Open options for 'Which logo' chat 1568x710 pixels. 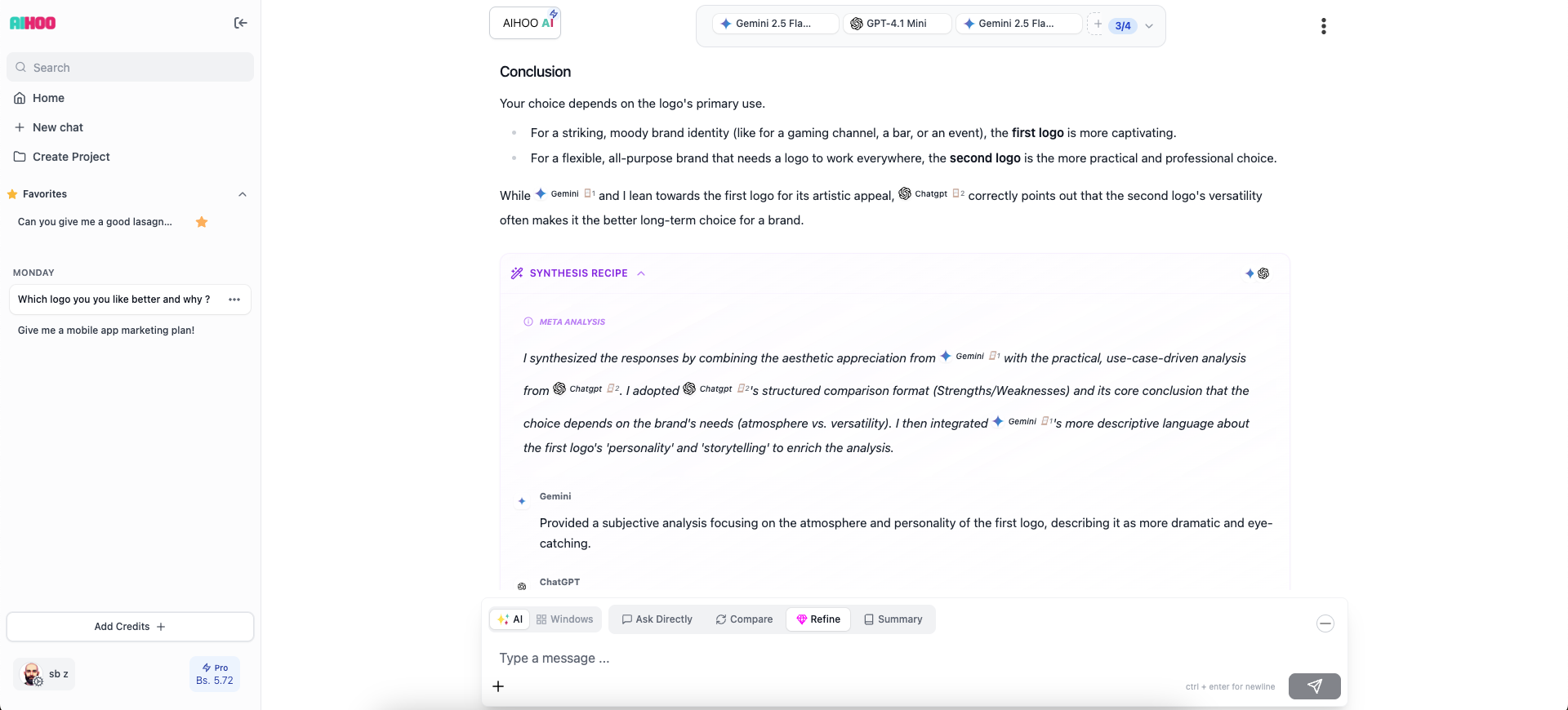click(x=234, y=300)
